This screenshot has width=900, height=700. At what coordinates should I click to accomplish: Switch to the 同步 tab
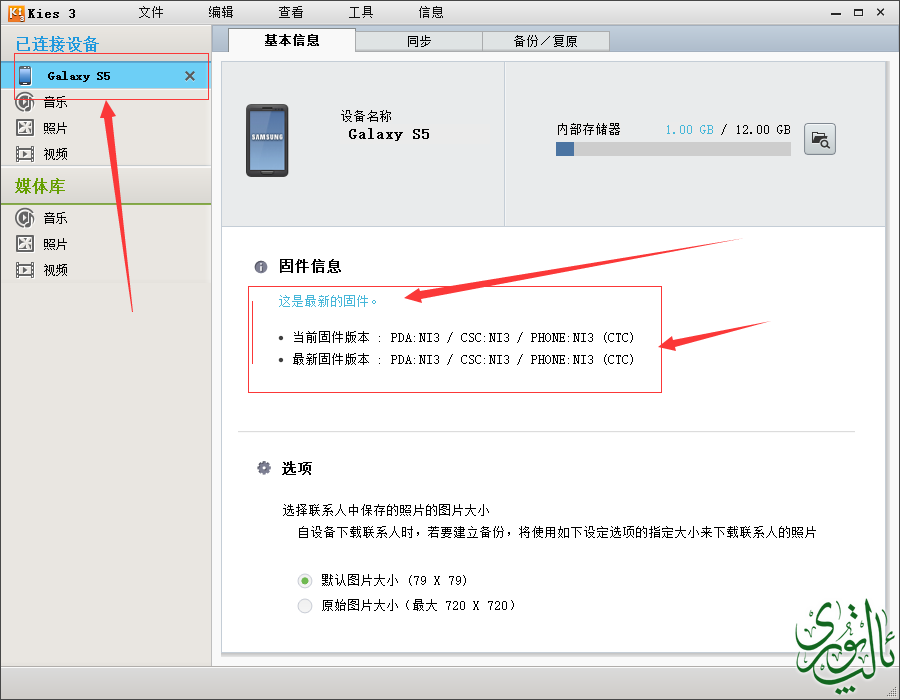pos(419,41)
